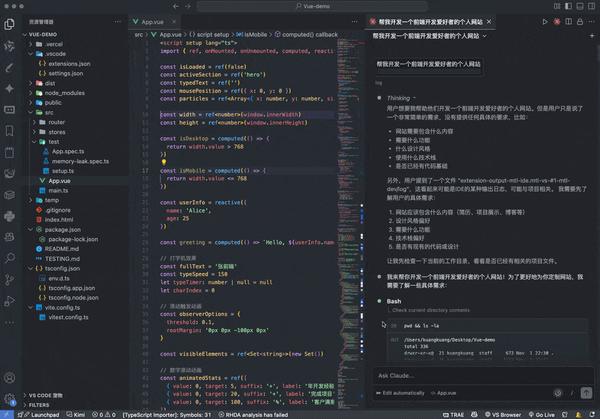
Task: Click the Ask Claude input field
Action: click(483, 376)
